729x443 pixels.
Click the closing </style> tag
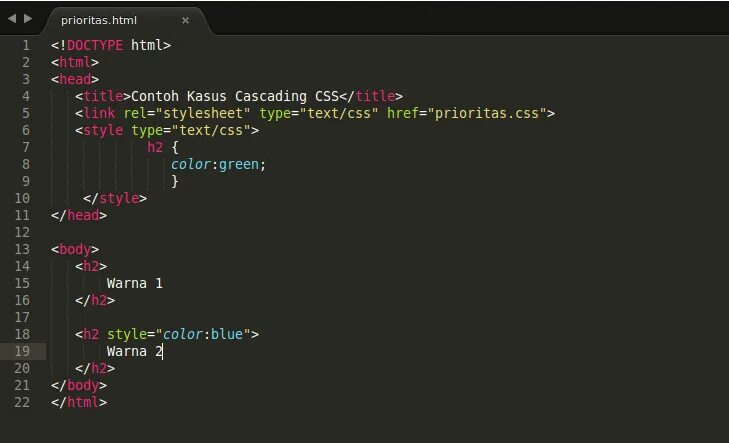coord(115,198)
